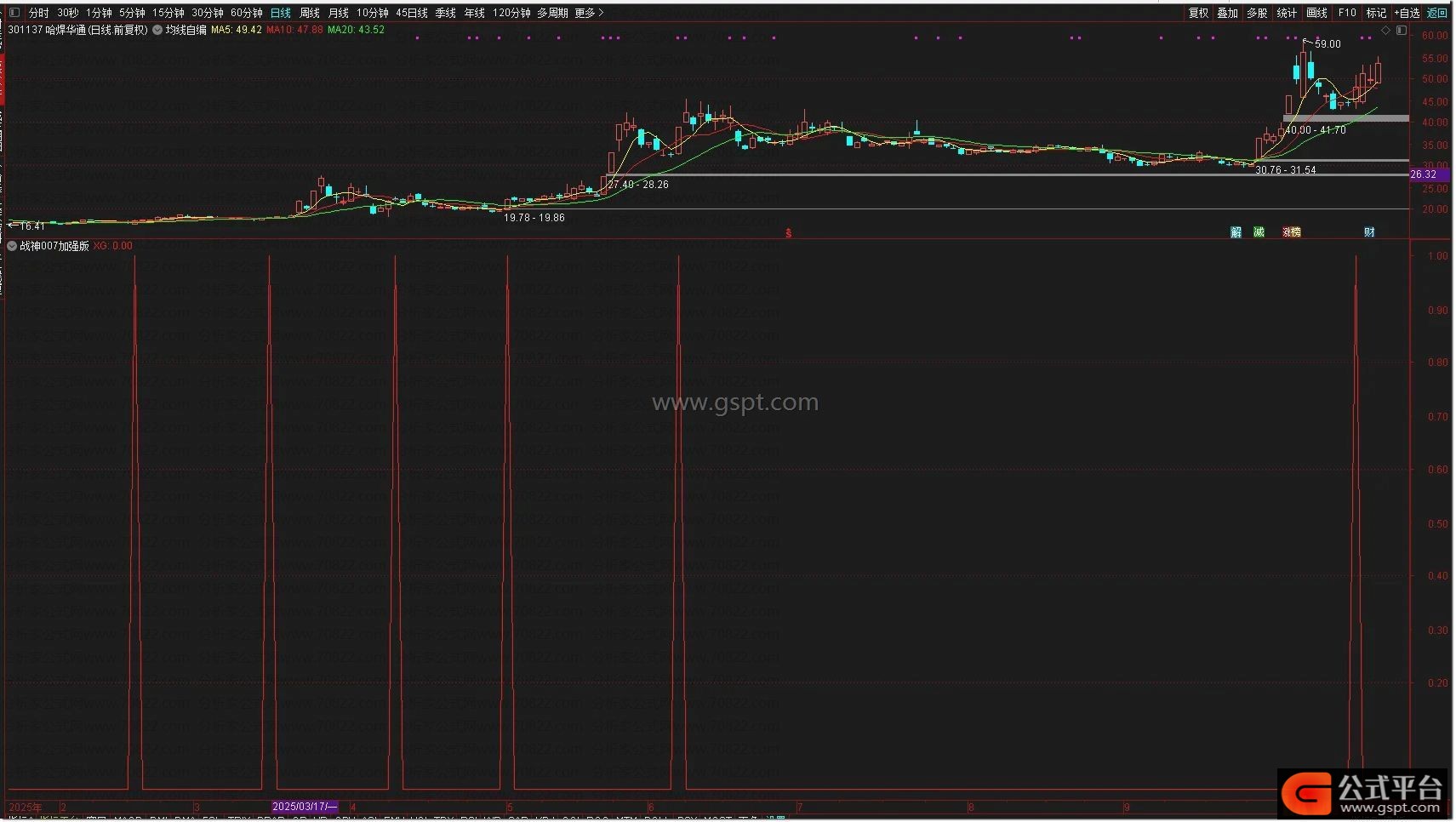The width and height of the screenshot is (1456, 822).
Task: Expand the 战神007加强版 indicator dropdown
Action: pyautogui.click(x=12, y=246)
